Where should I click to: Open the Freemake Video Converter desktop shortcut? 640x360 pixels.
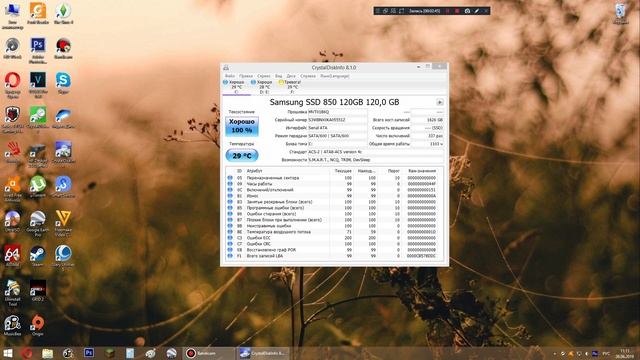(63, 224)
